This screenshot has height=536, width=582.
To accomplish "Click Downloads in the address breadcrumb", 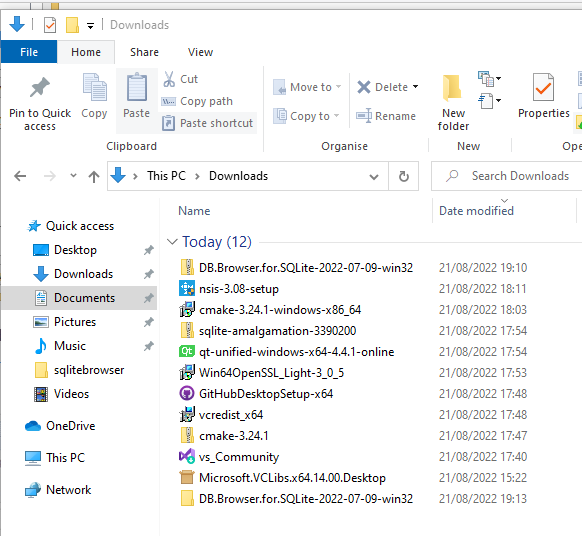I will 238,176.
